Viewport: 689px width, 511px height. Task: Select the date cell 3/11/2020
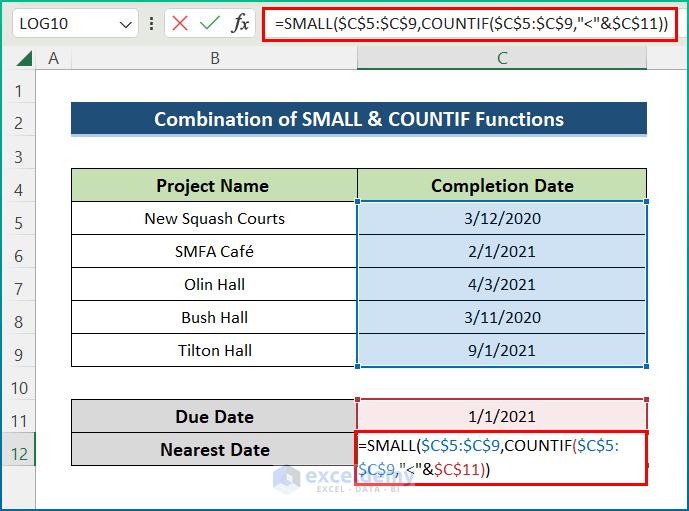(x=502, y=317)
